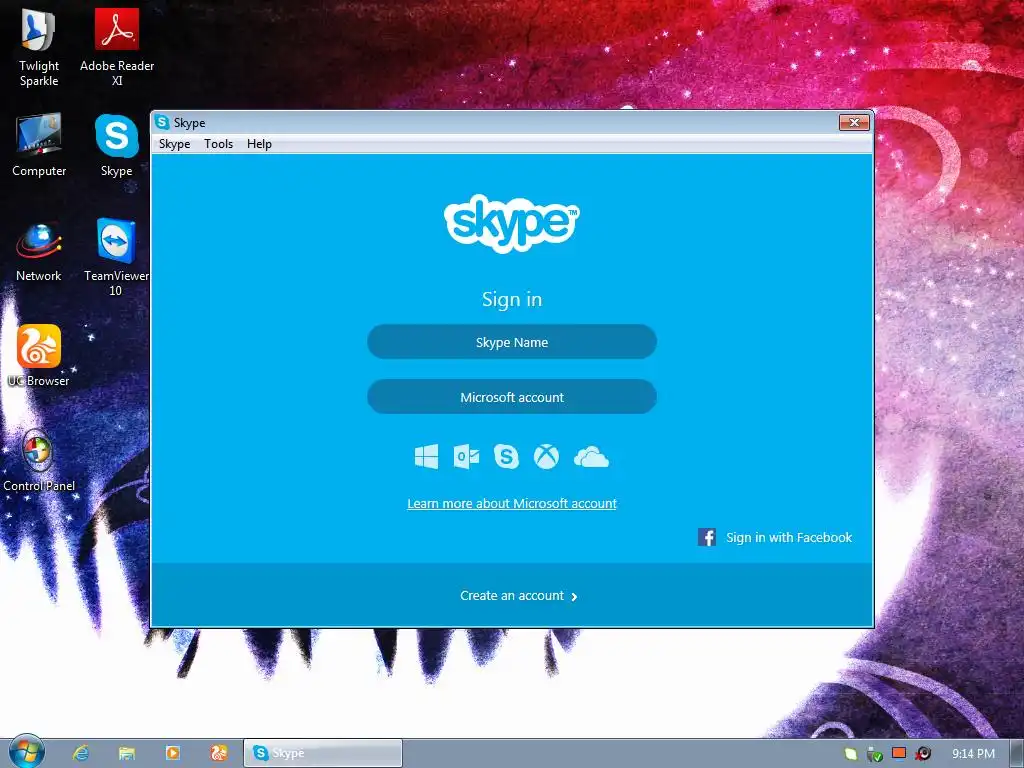This screenshot has width=1024, height=768.
Task: Click the Xbox icon in services row
Action: click(546, 456)
